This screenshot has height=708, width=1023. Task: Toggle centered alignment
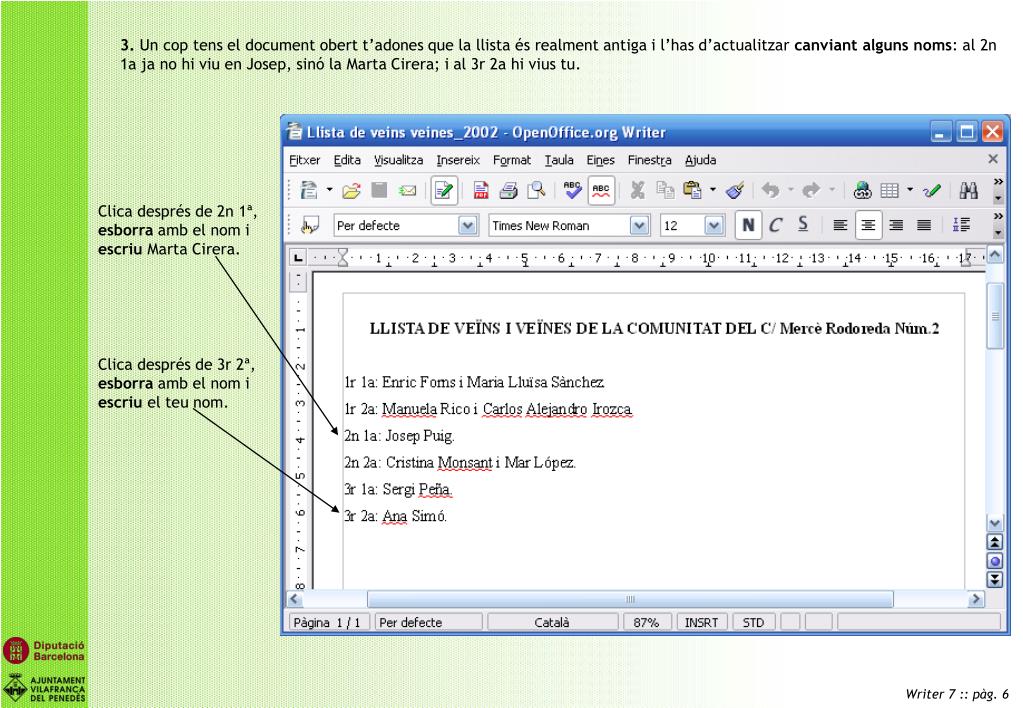(868, 226)
